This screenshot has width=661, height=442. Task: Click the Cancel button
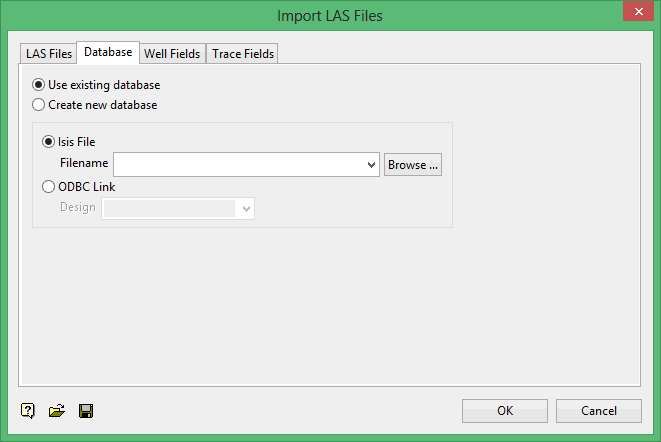pos(599,411)
